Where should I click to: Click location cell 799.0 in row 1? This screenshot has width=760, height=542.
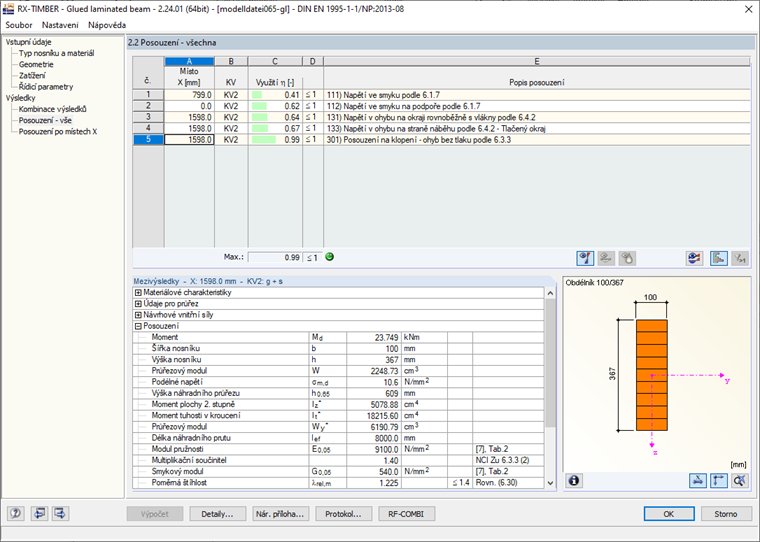(x=189, y=95)
